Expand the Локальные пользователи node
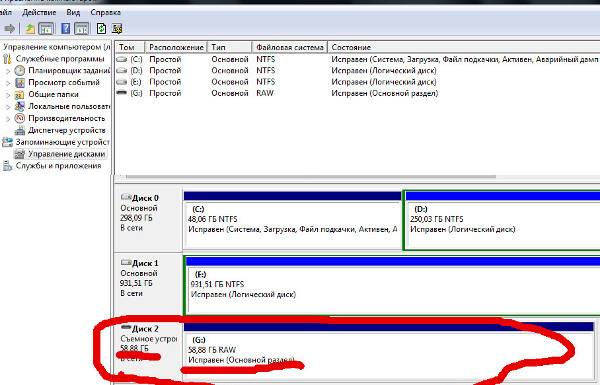The image size is (600, 385). 8,107
